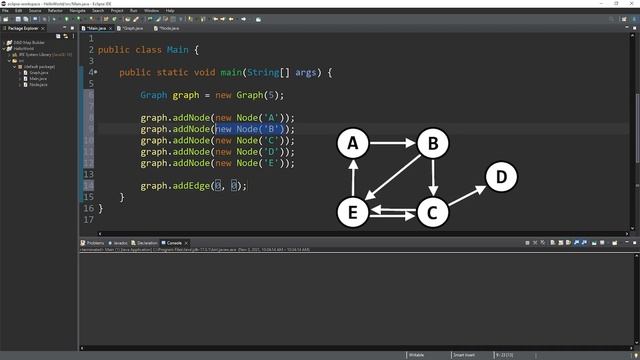This screenshot has height=360, width=640.
Task: Open the Source menu
Action: point(35,11)
